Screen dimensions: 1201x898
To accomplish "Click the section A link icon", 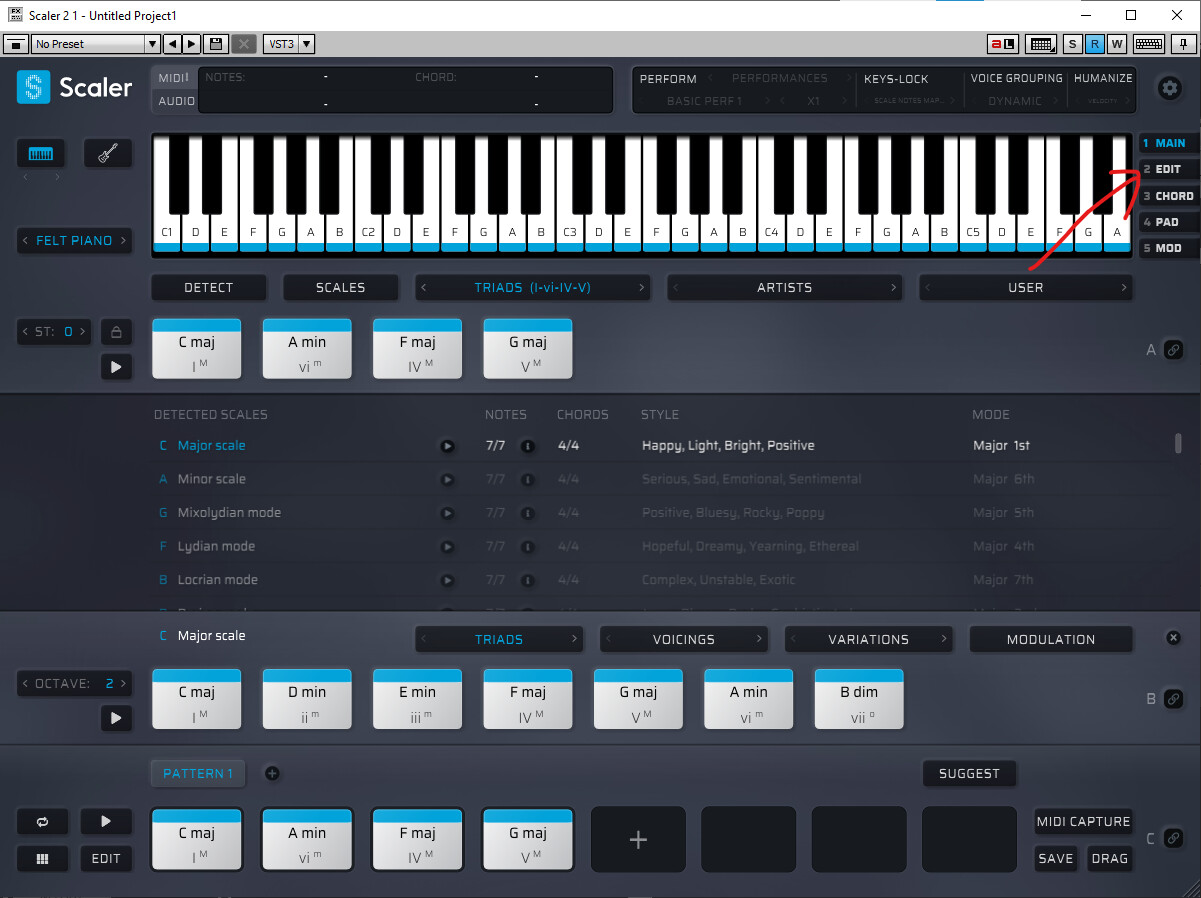I will 1174,350.
